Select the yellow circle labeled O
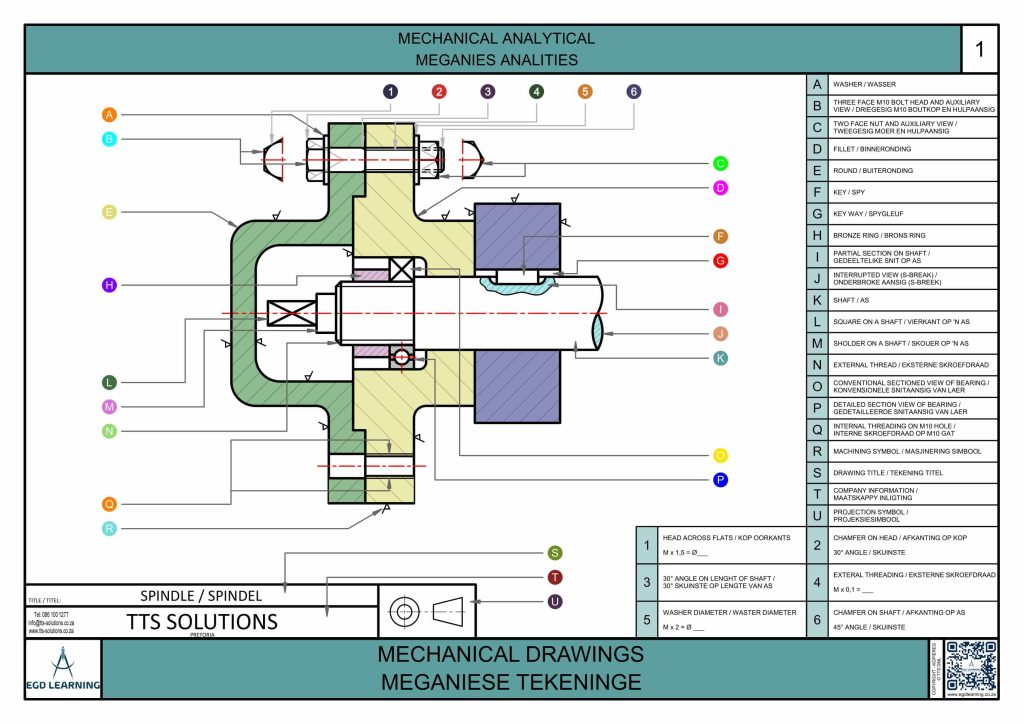1024x724 pixels. click(x=720, y=456)
